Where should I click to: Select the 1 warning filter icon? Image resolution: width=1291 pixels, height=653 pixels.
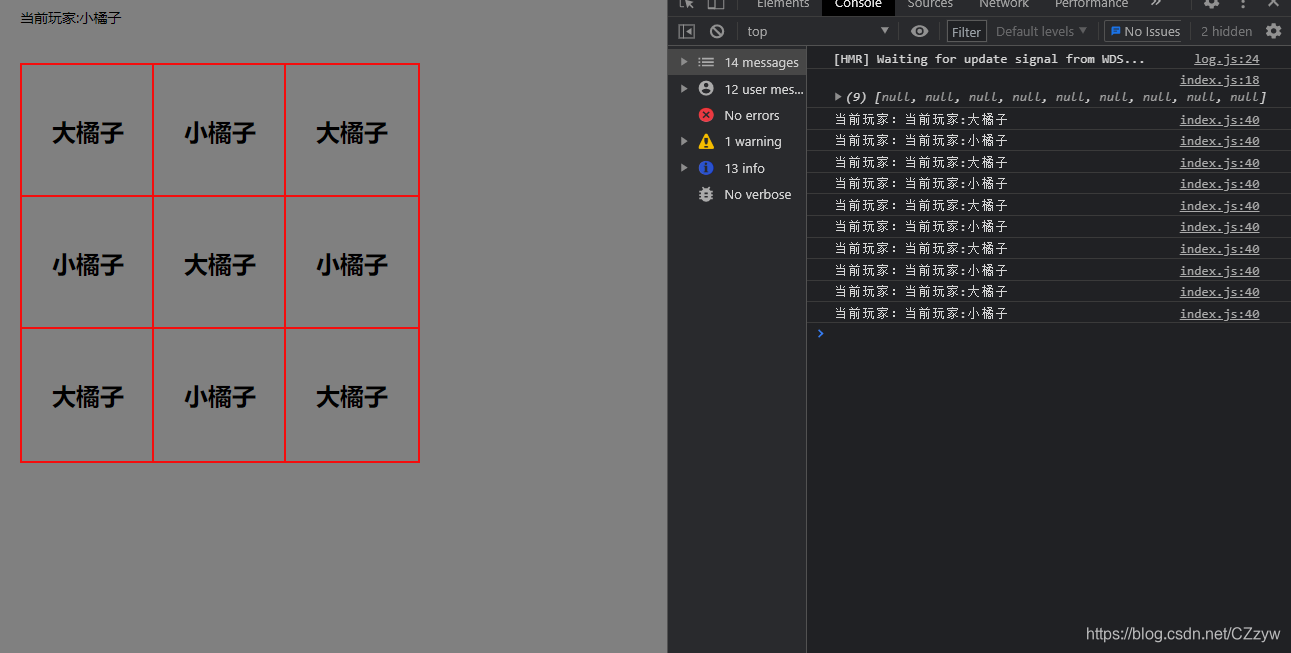point(707,141)
